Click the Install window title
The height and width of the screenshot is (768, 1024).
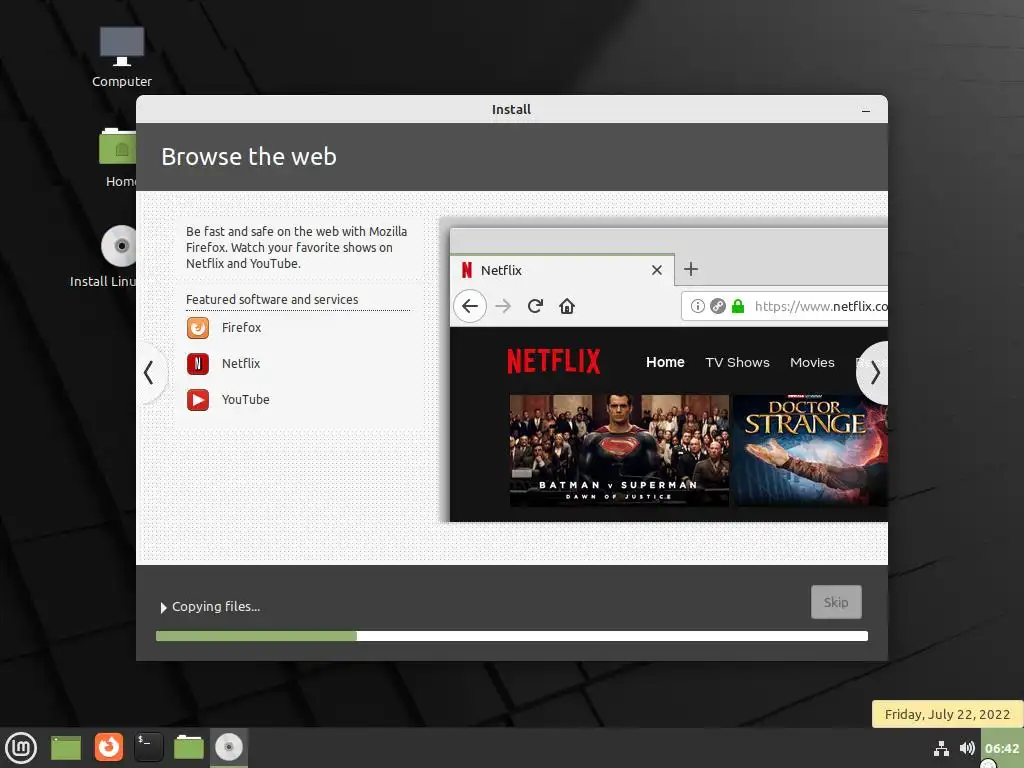click(x=511, y=110)
